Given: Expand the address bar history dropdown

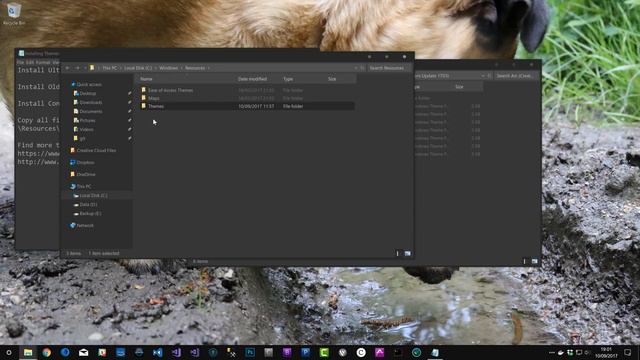Looking at the screenshot, I should [356, 68].
